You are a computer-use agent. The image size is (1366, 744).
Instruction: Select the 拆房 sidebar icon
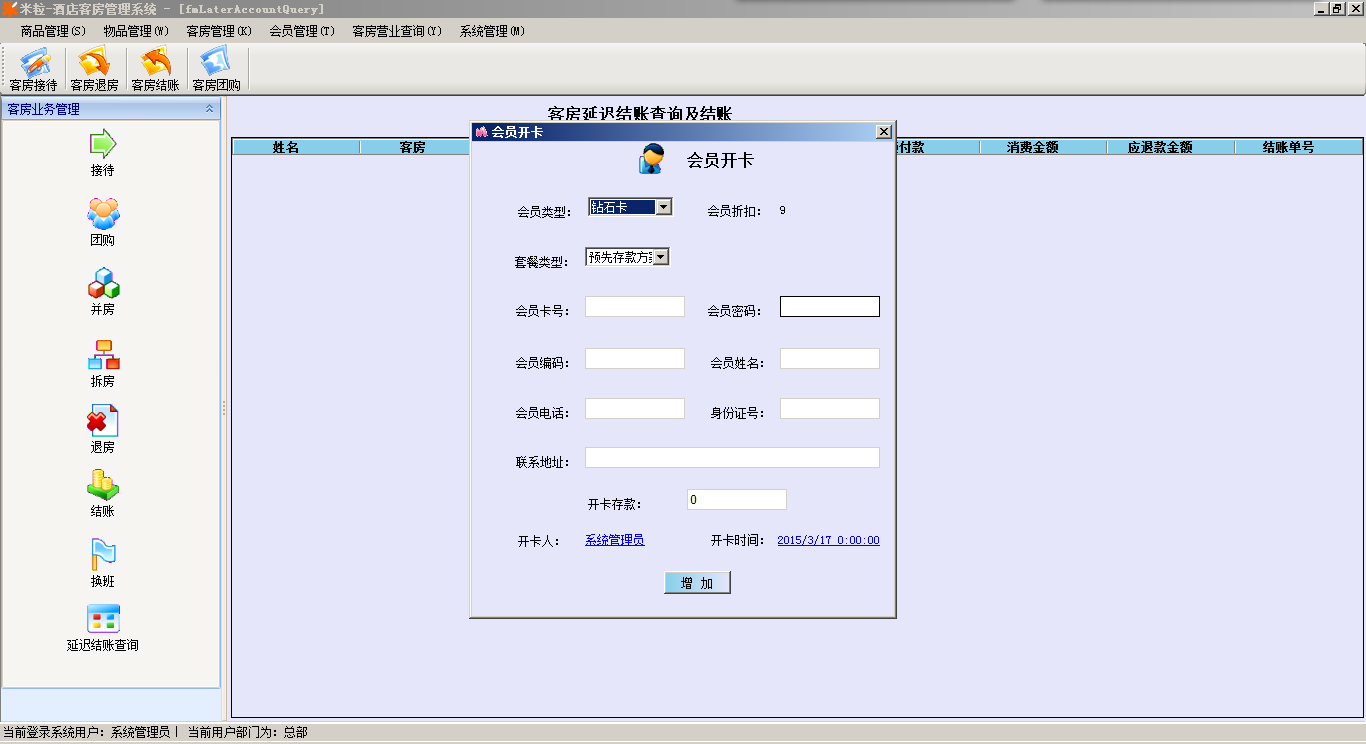point(103,355)
